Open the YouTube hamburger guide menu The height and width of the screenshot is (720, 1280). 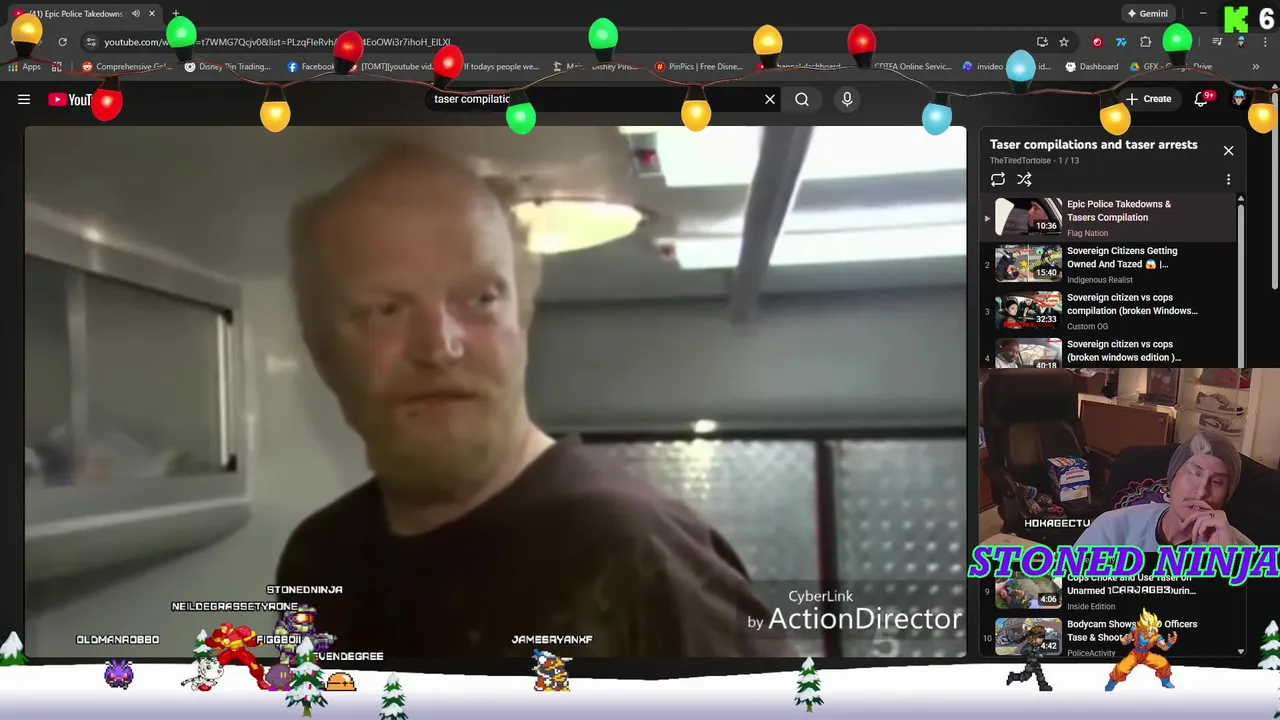click(x=24, y=99)
